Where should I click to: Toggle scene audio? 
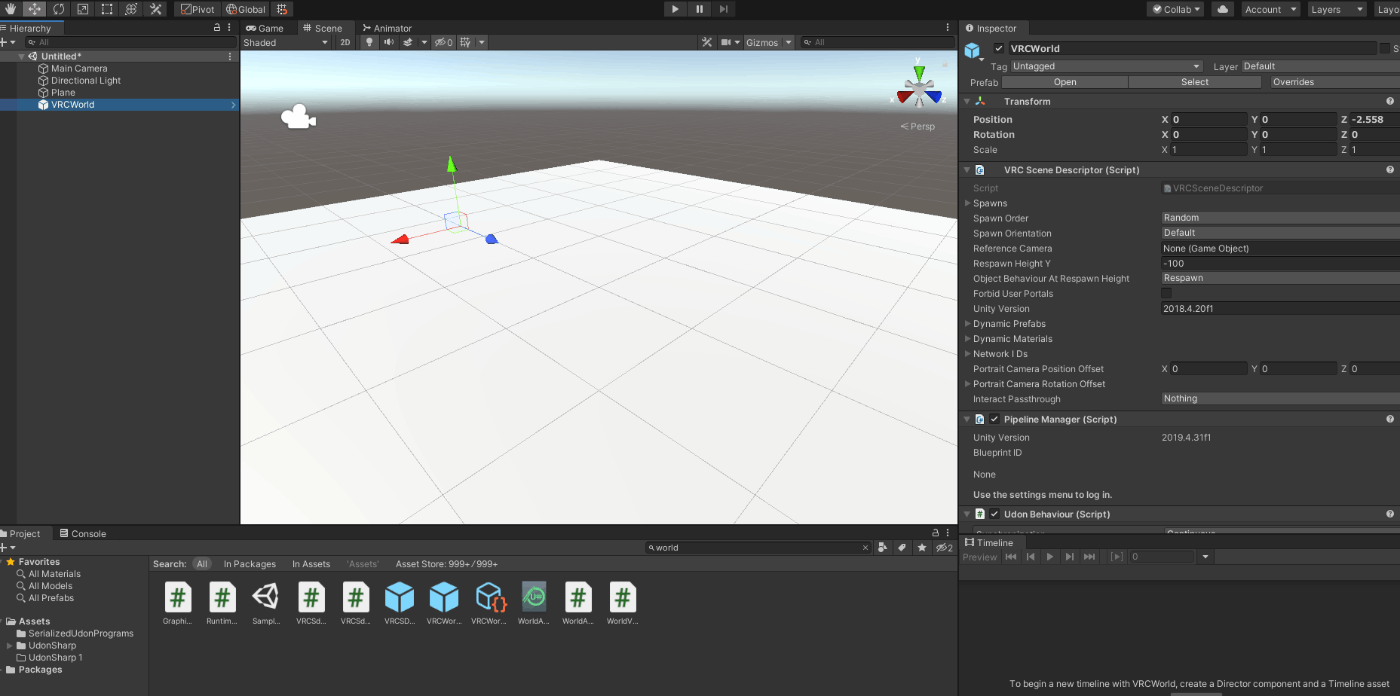coord(388,42)
